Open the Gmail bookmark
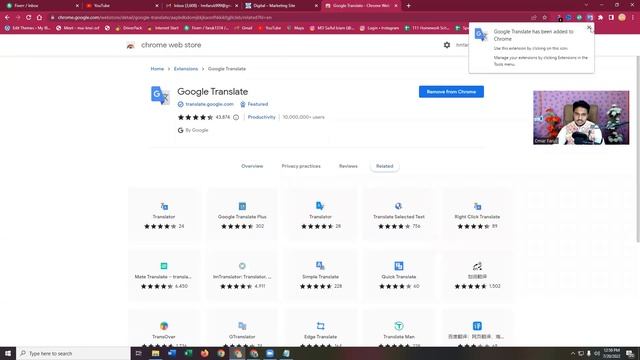The width and height of the screenshot is (640, 360). coord(244,28)
